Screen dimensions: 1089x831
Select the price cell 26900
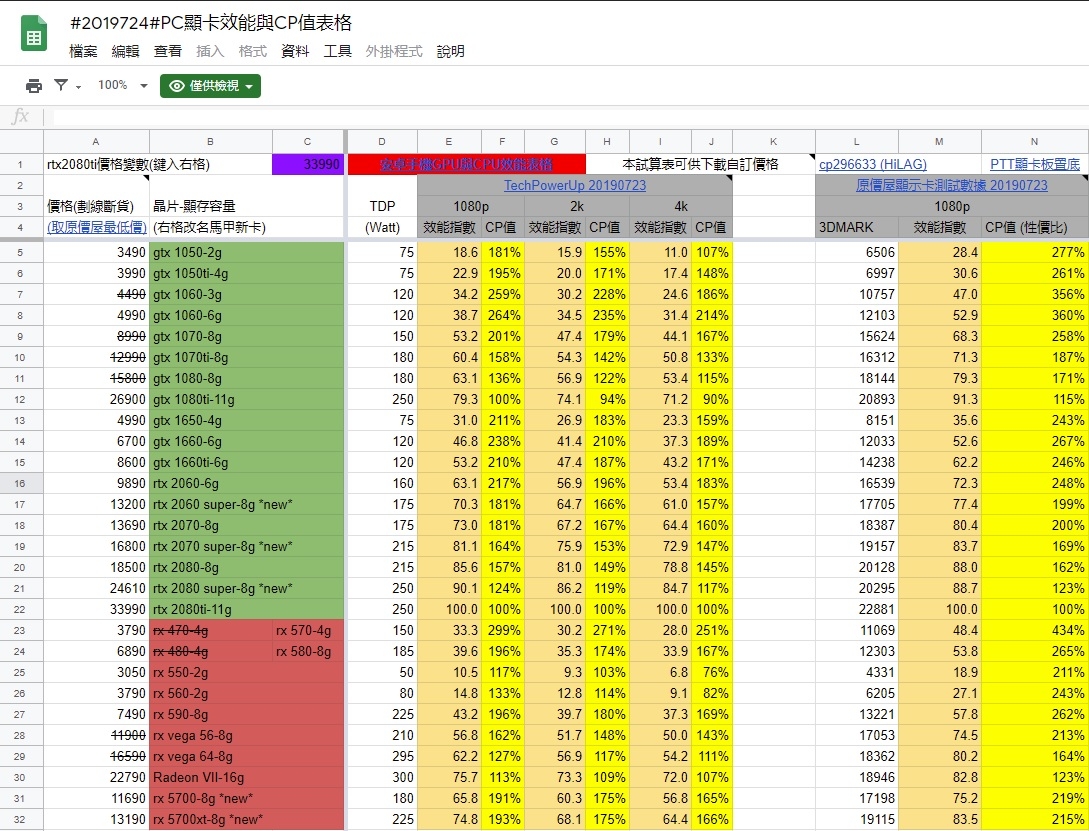point(97,399)
